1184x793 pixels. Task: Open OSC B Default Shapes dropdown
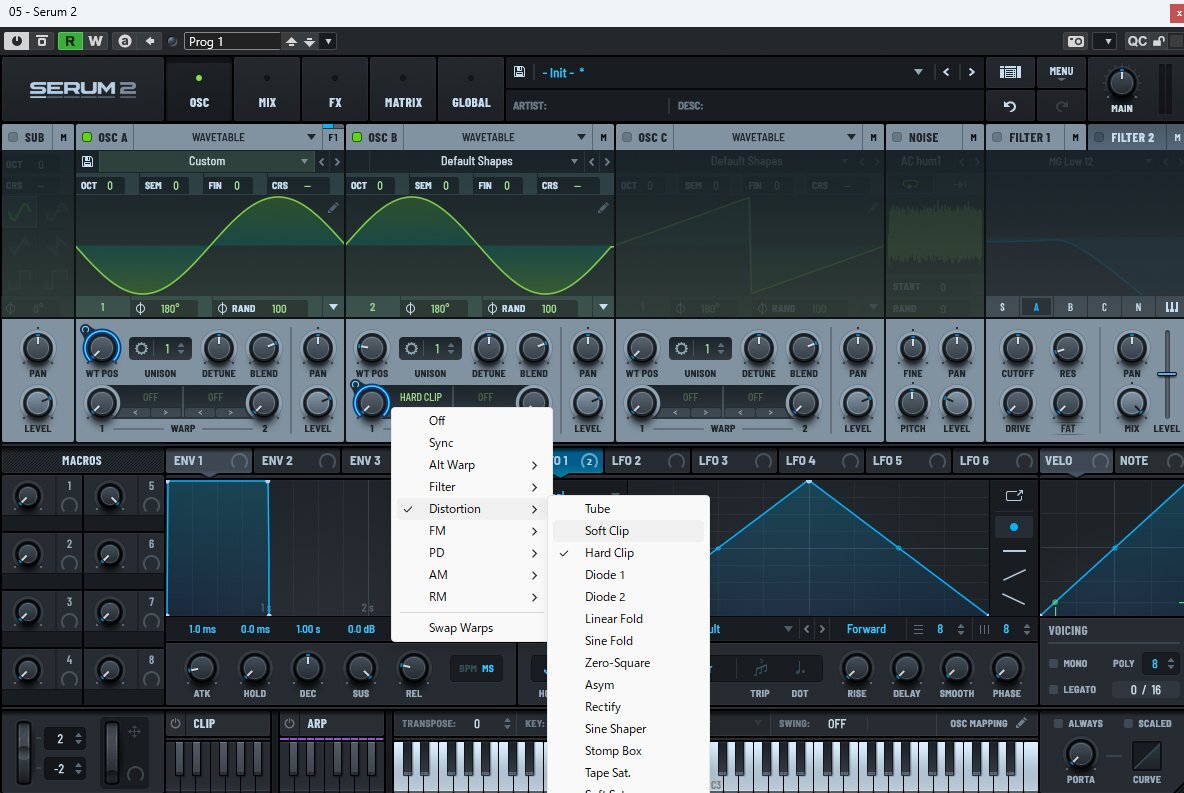pyautogui.click(x=476, y=162)
